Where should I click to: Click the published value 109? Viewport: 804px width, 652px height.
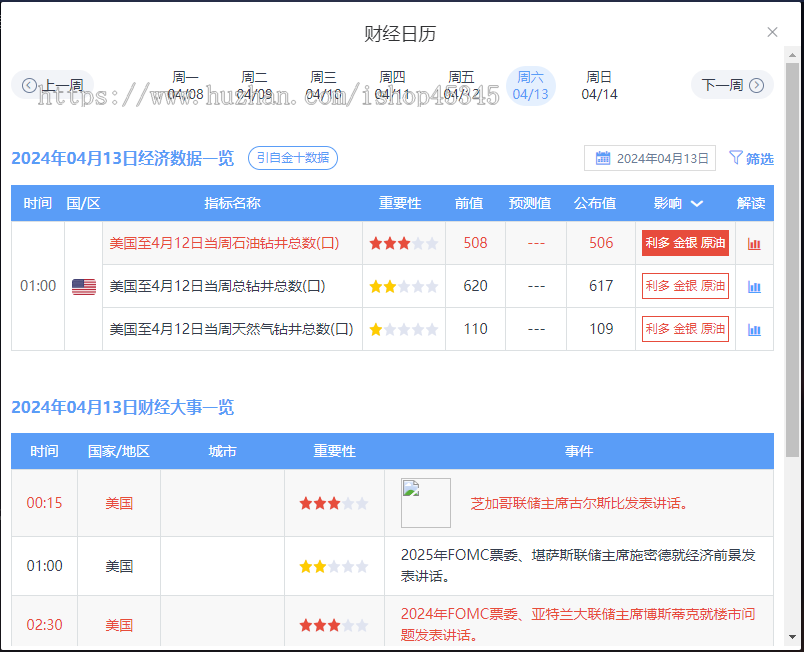[601, 329]
